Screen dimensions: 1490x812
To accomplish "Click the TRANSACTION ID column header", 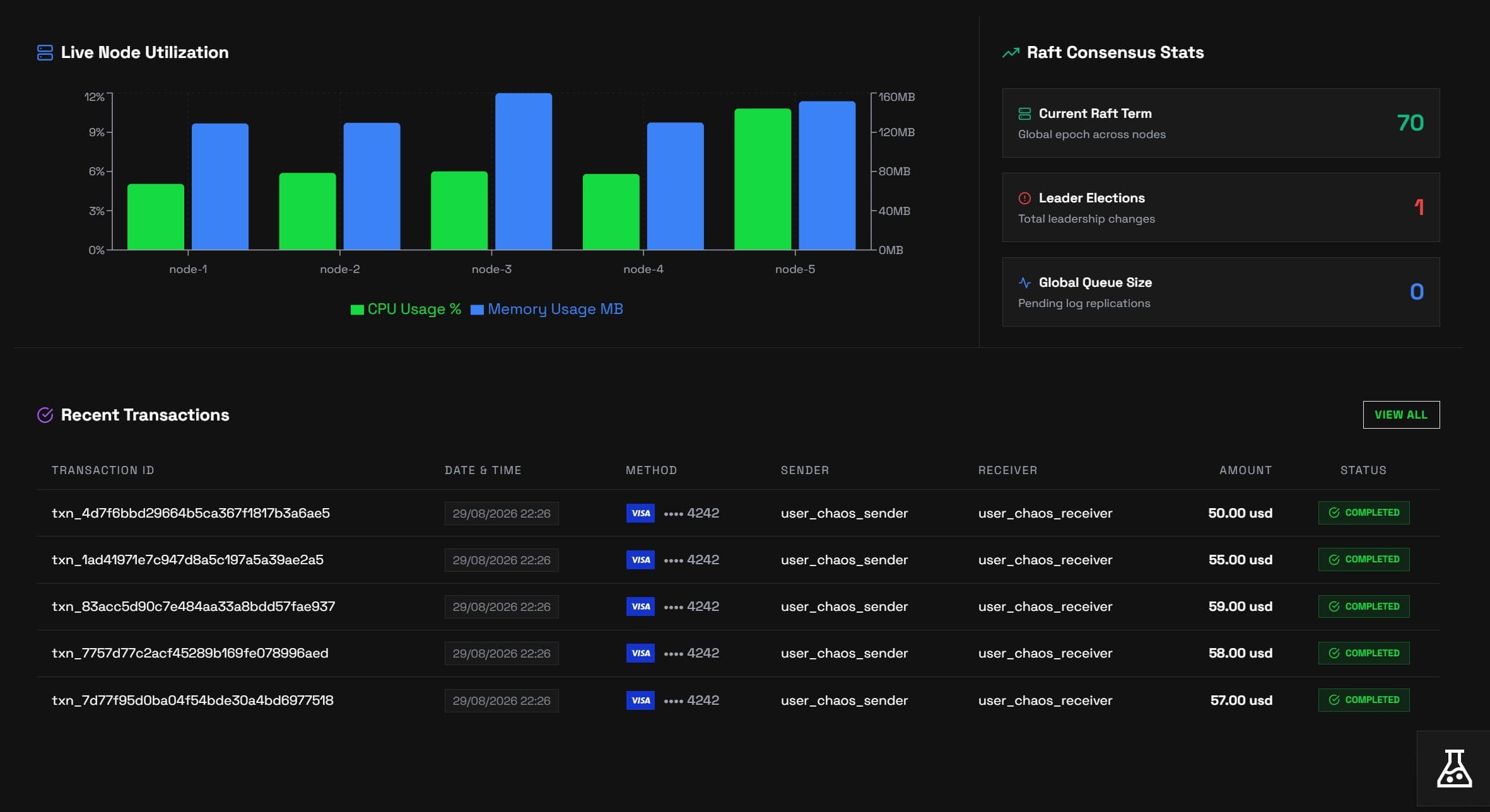I will pos(103,470).
